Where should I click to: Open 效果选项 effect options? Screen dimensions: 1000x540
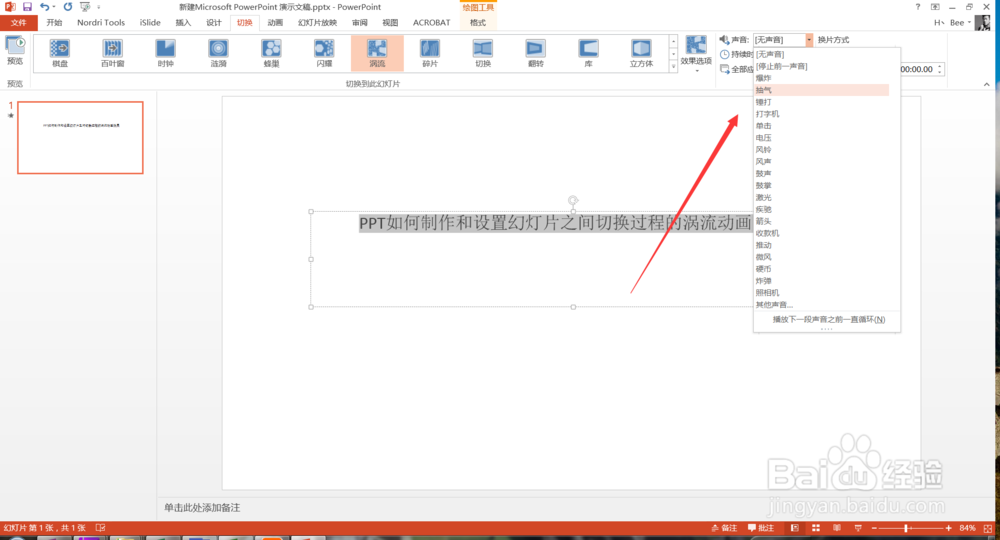click(x=696, y=52)
